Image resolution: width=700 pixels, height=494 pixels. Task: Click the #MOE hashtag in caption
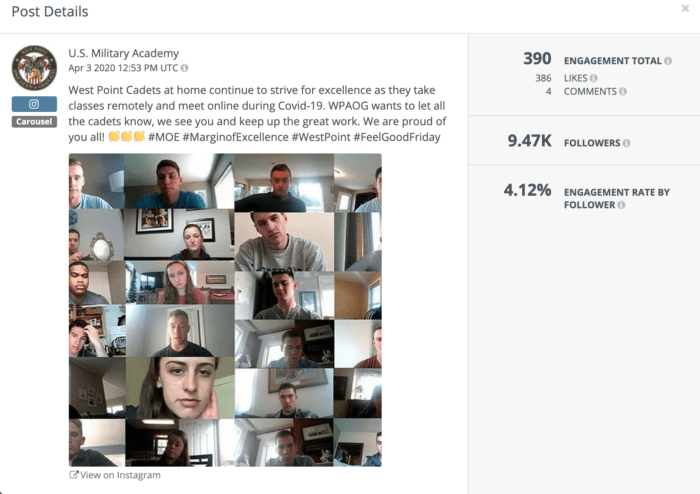tap(164, 137)
